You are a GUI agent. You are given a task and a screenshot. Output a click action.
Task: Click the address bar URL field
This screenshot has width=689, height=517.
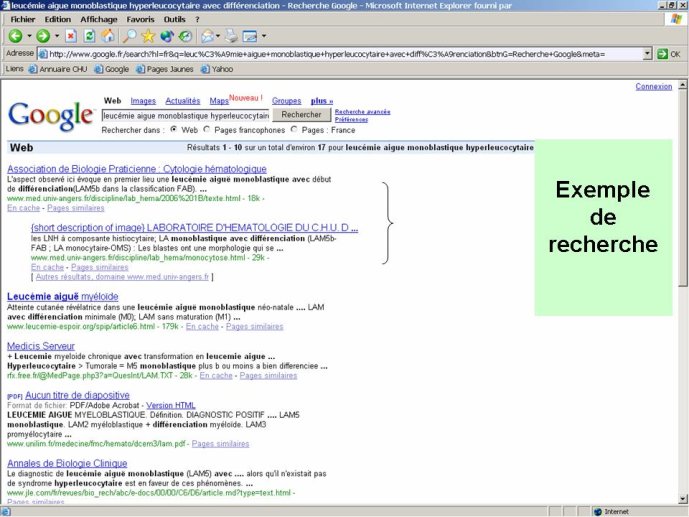345,54
